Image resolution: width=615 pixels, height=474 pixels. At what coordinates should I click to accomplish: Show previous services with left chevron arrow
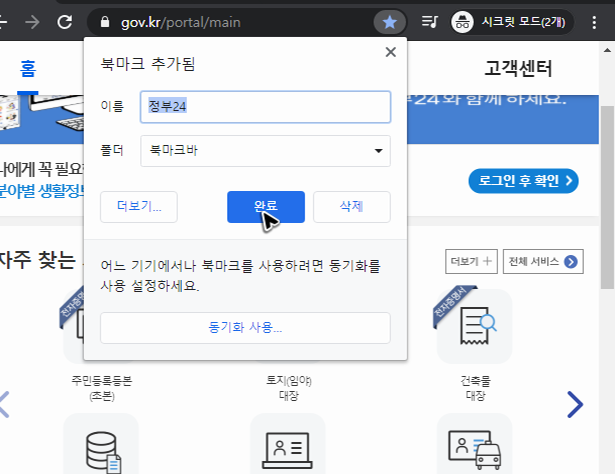tap(4, 404)
